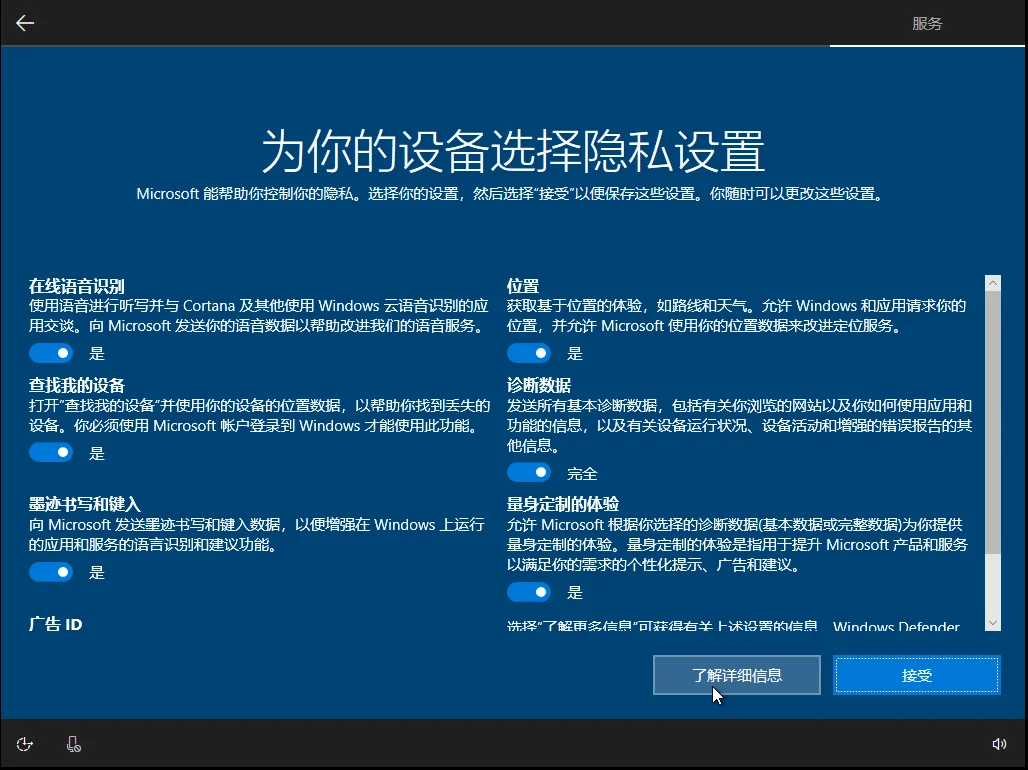
Task: Click the 接受 button
Action: tap(915, 675)
